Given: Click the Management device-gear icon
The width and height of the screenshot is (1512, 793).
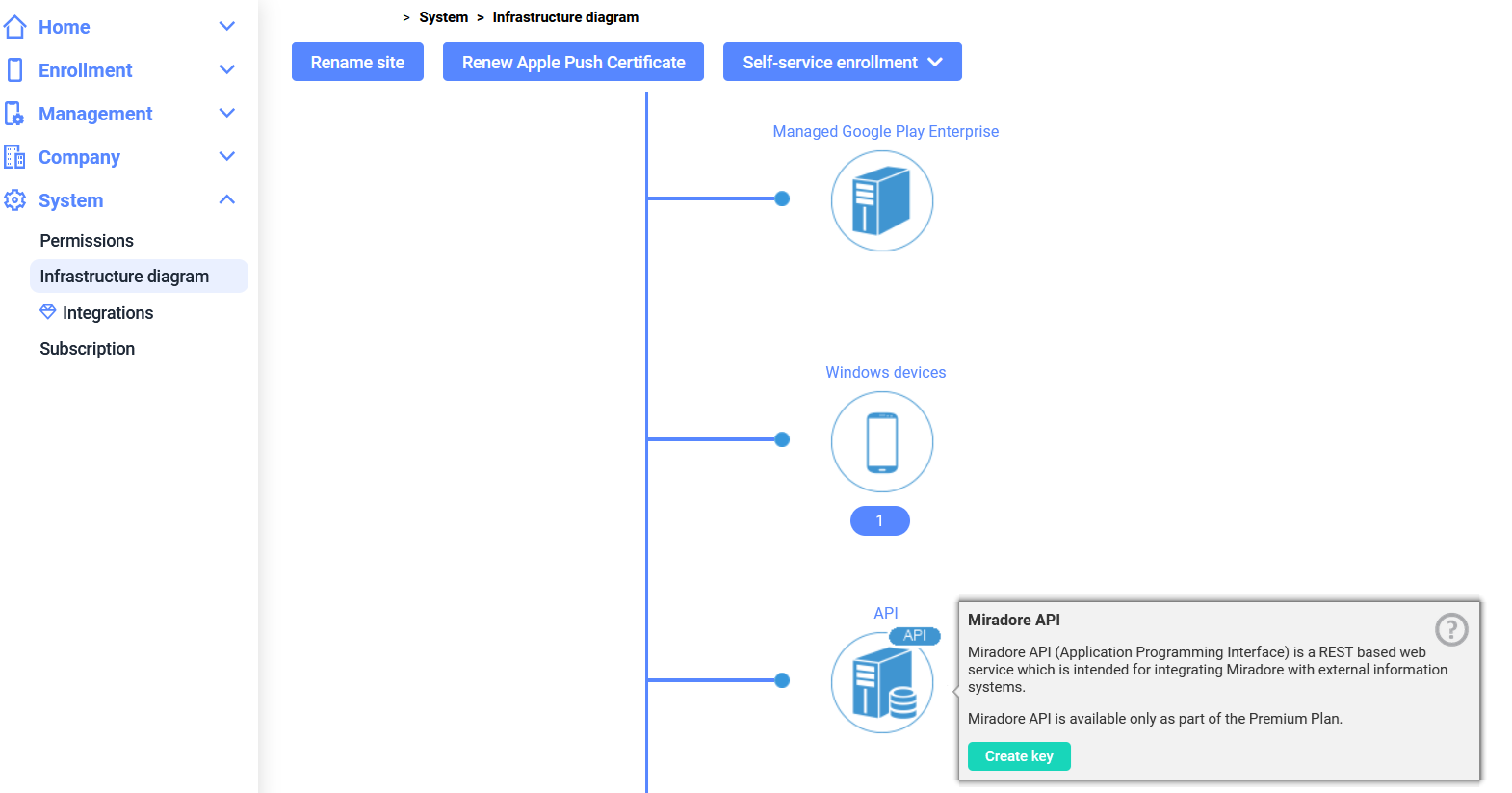Looking at the screenshot, I should 14,114.
